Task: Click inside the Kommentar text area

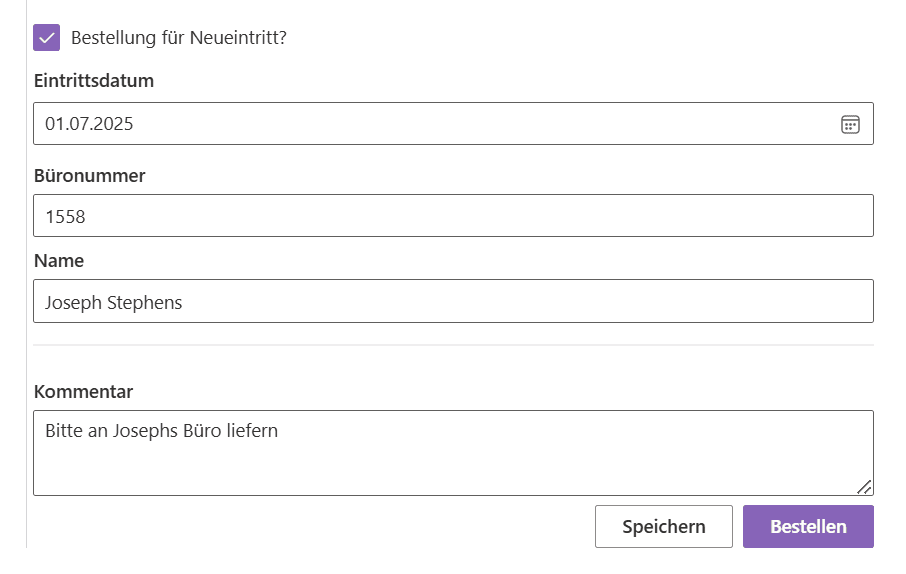Action: tap(453, 453)
